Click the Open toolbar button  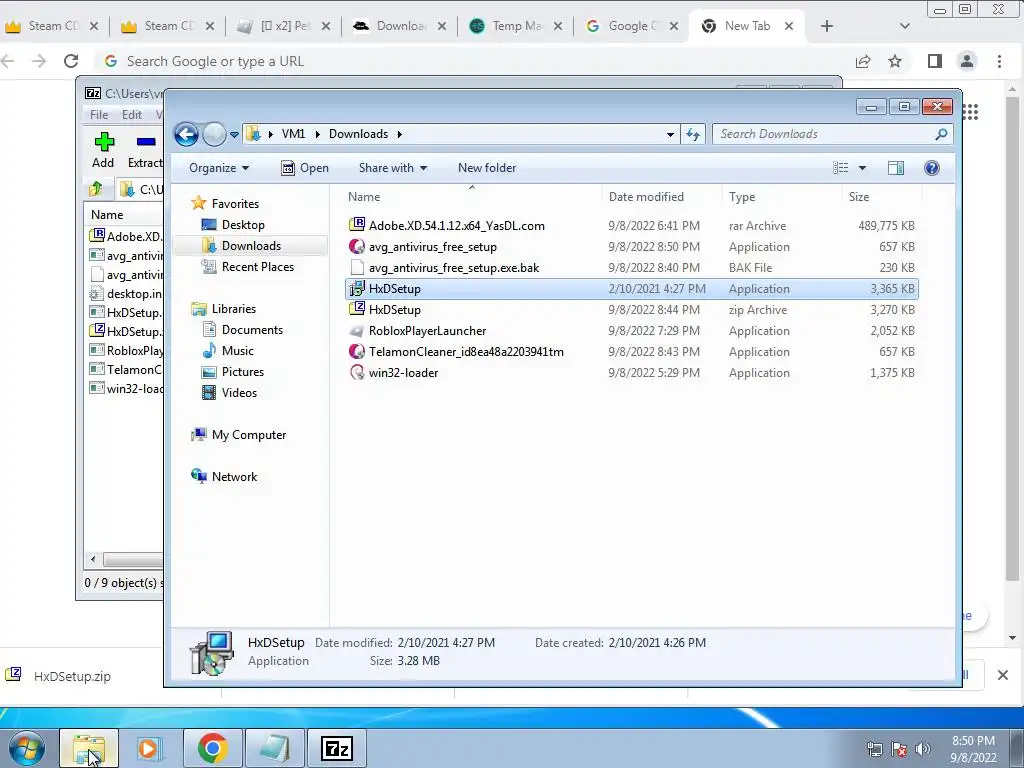[x=304, y=168]
